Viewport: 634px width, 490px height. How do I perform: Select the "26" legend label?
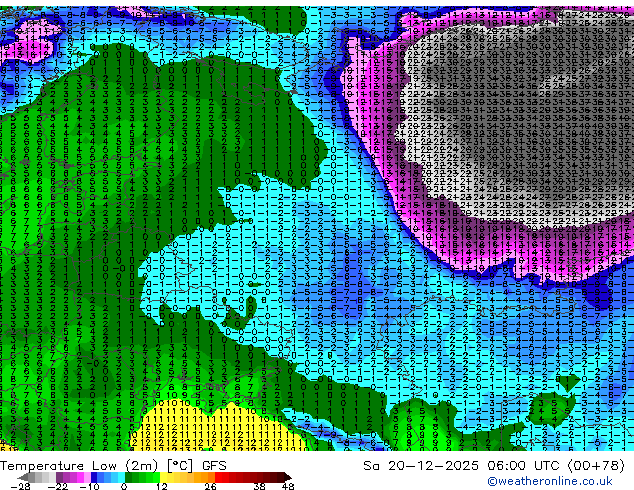[210, 486]
